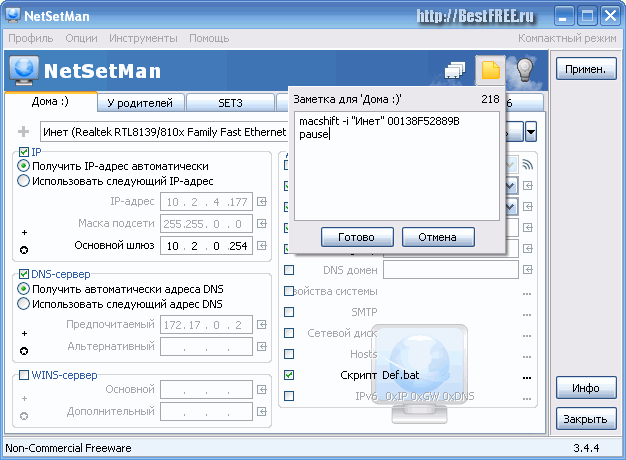Switch to the У родителей tab

tap(140, 102)
